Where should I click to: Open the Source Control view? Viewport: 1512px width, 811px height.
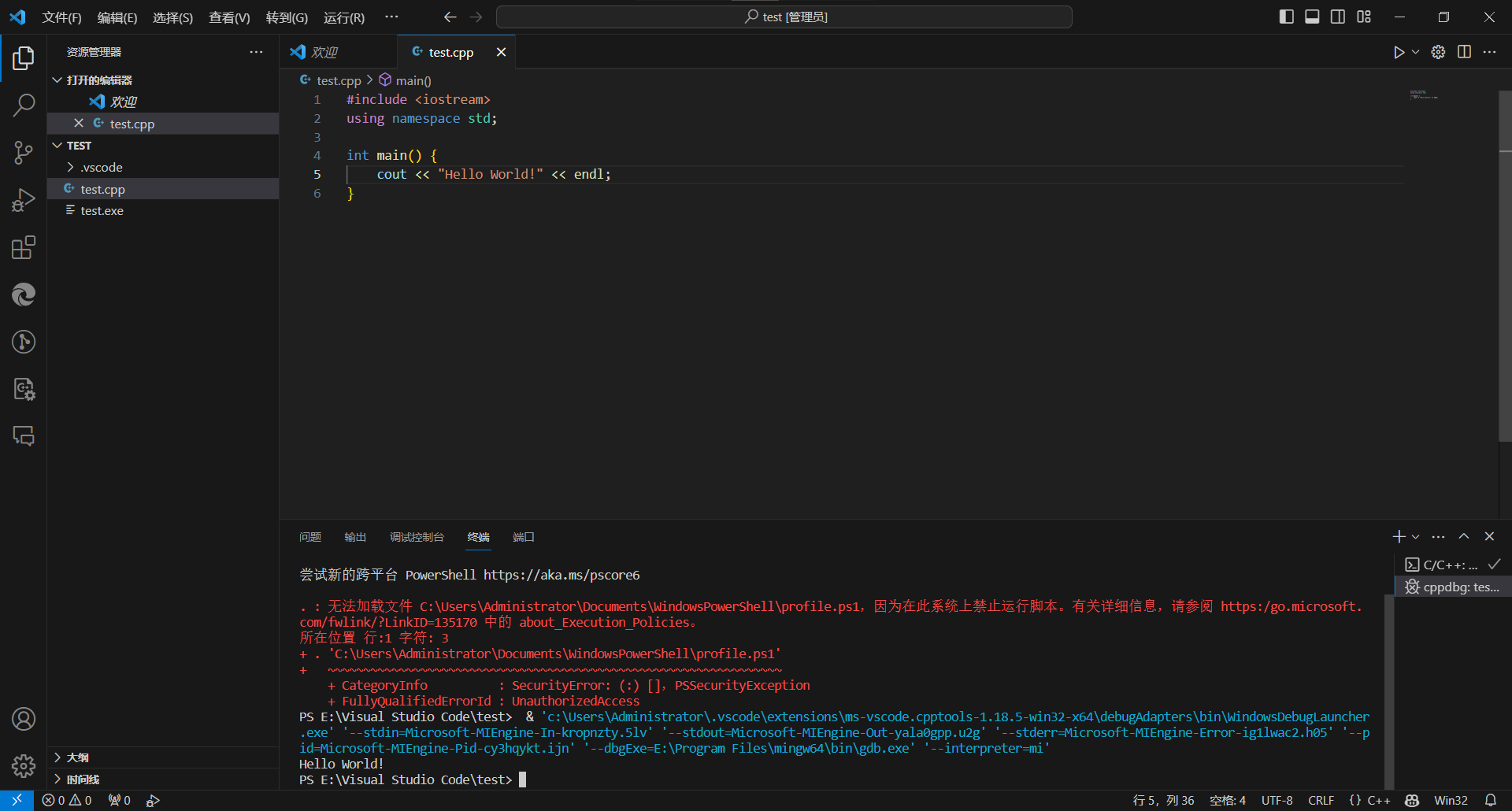click(x=24, y=153)
